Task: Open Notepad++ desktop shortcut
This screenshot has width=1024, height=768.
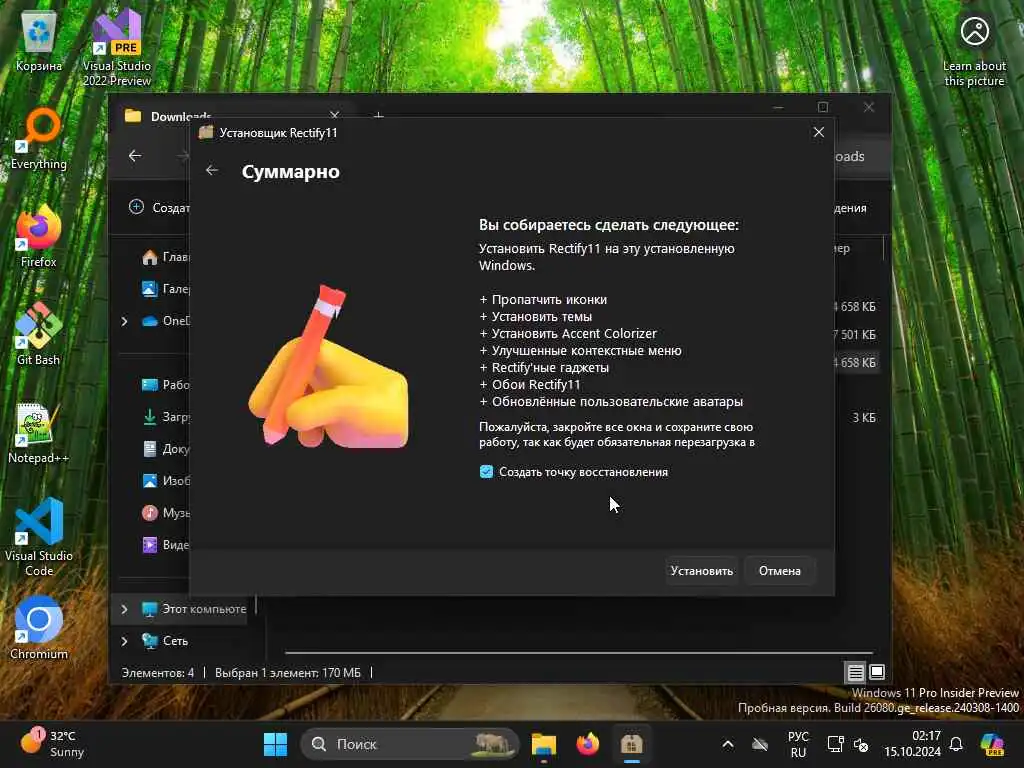Action: pos(39,432)
